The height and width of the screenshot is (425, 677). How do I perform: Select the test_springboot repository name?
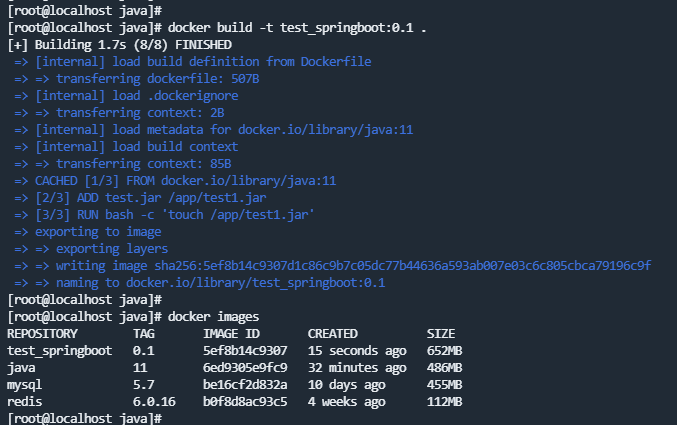60,351
